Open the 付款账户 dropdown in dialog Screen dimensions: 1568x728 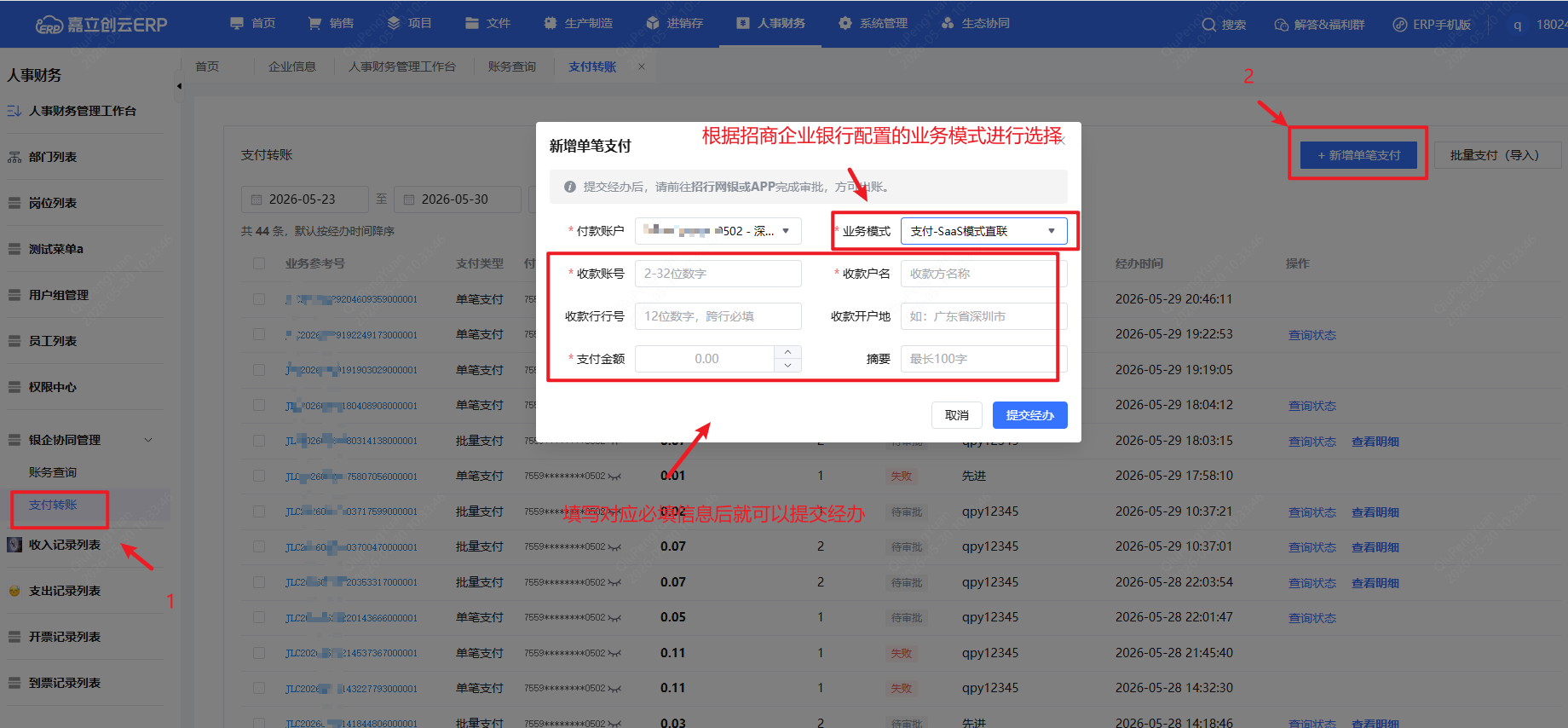pyautogui.click(x=718, y=231)
